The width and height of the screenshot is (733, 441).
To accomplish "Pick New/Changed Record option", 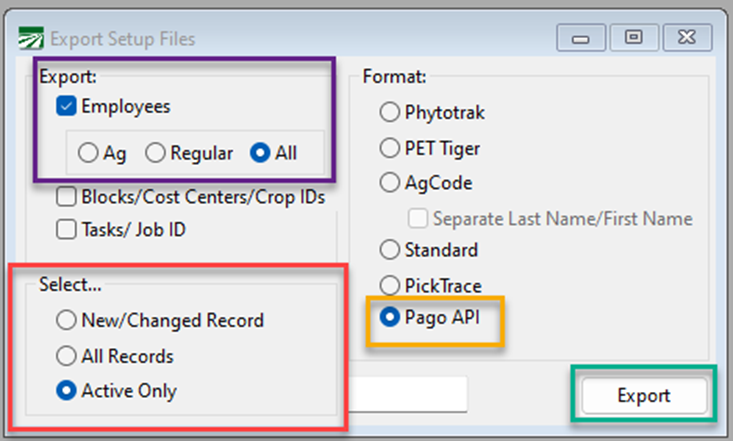I will 68,321.
